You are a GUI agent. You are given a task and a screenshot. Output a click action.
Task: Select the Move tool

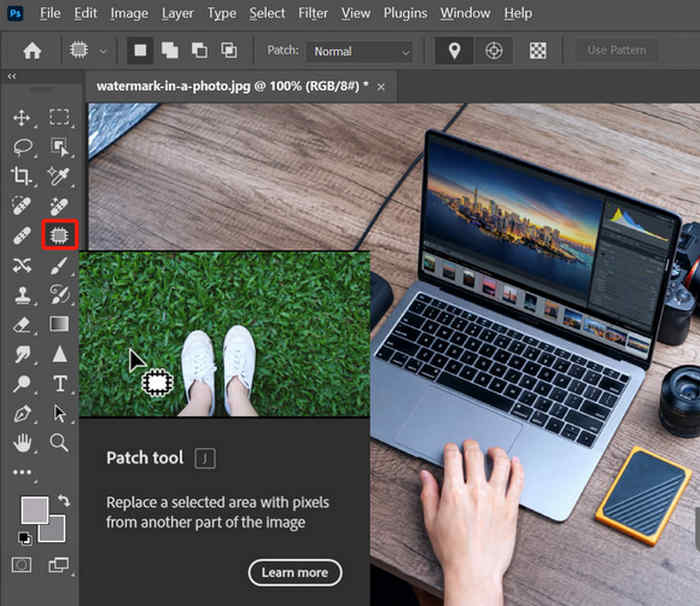coord(21,117)
